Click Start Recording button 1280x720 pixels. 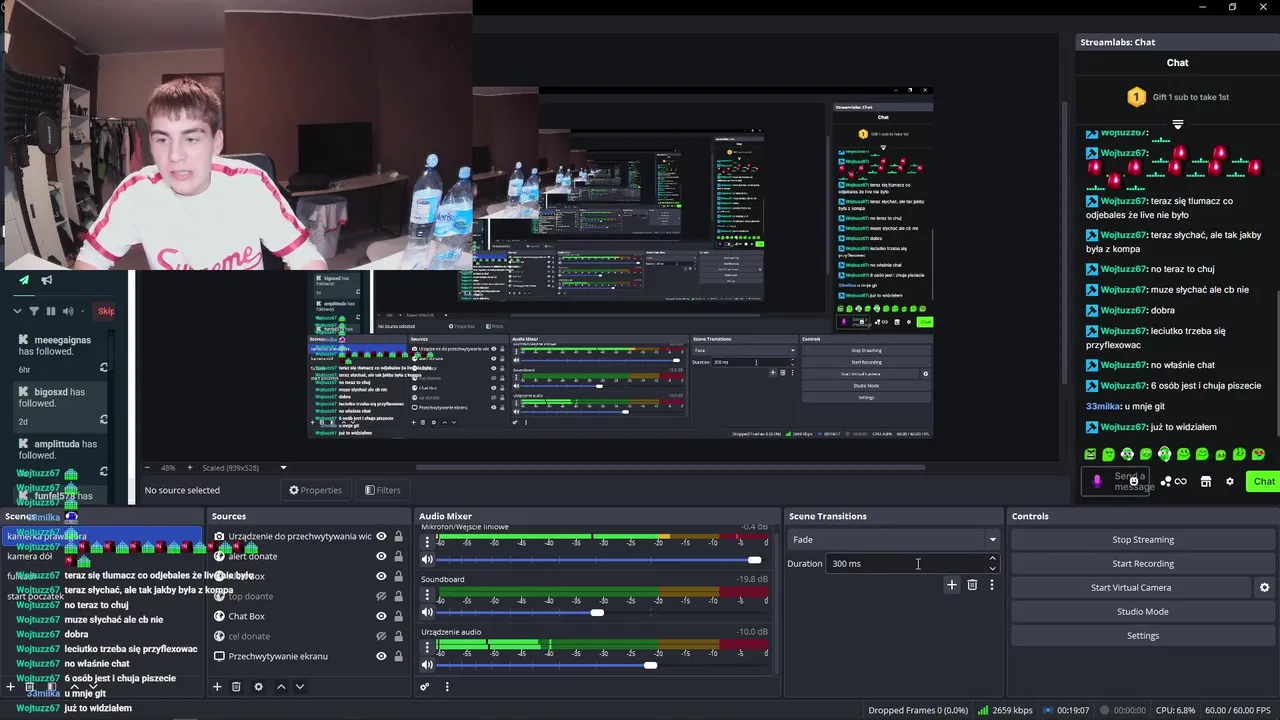click(x=1143, y=564)
